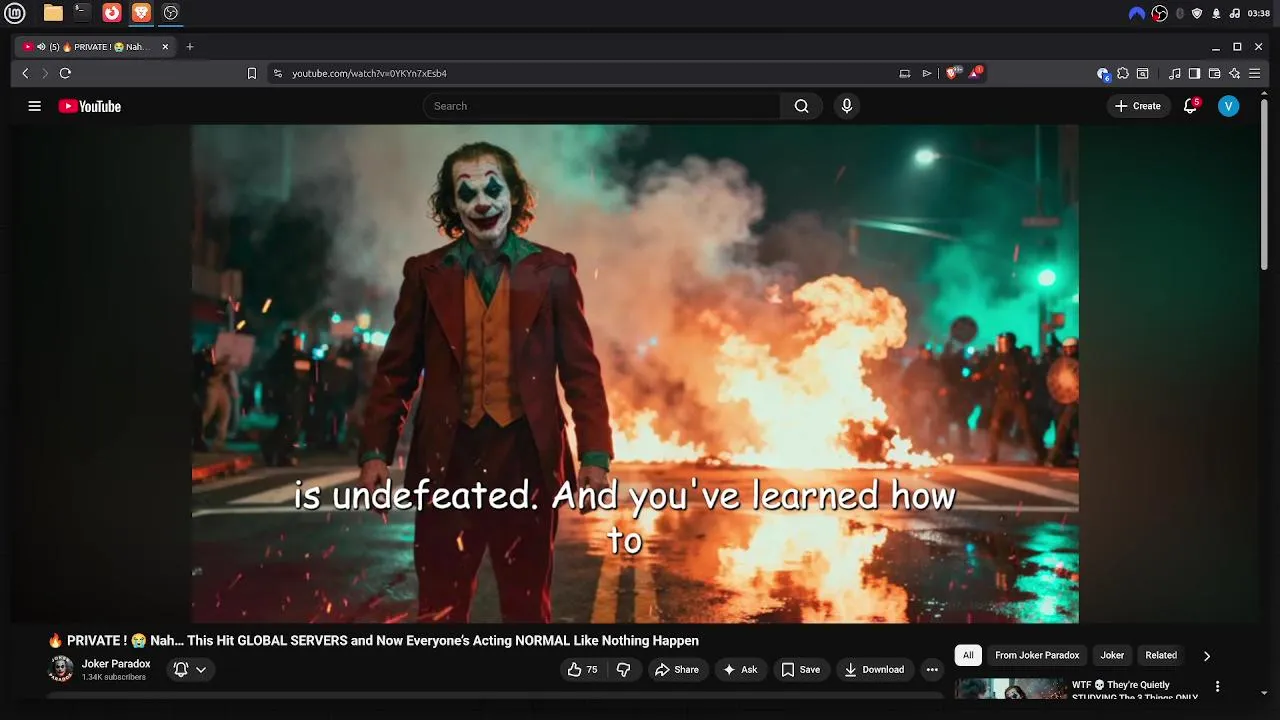
Task: Open the account avatar menu
Action: coord(1229,106)
